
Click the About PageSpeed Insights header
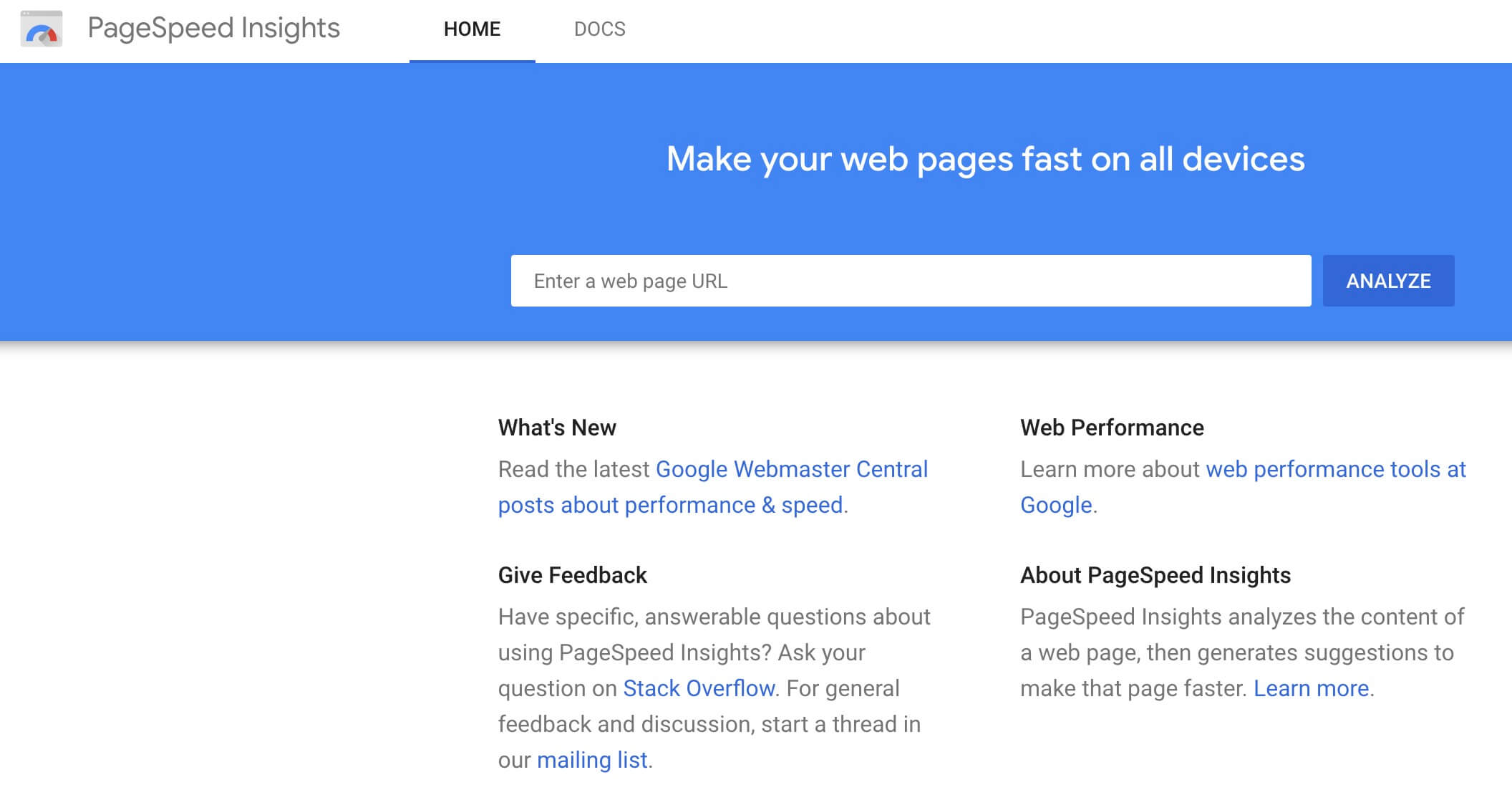click(1154, 576)
